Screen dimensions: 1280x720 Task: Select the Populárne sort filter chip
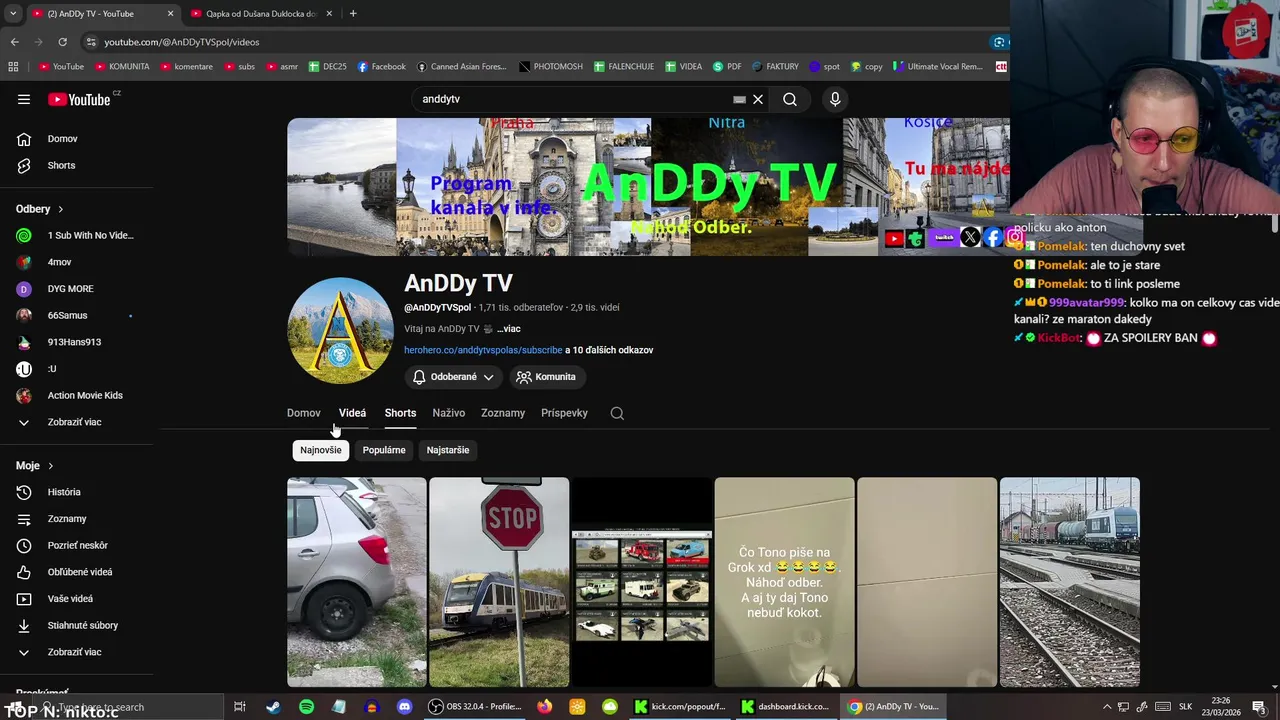[384, 450]
